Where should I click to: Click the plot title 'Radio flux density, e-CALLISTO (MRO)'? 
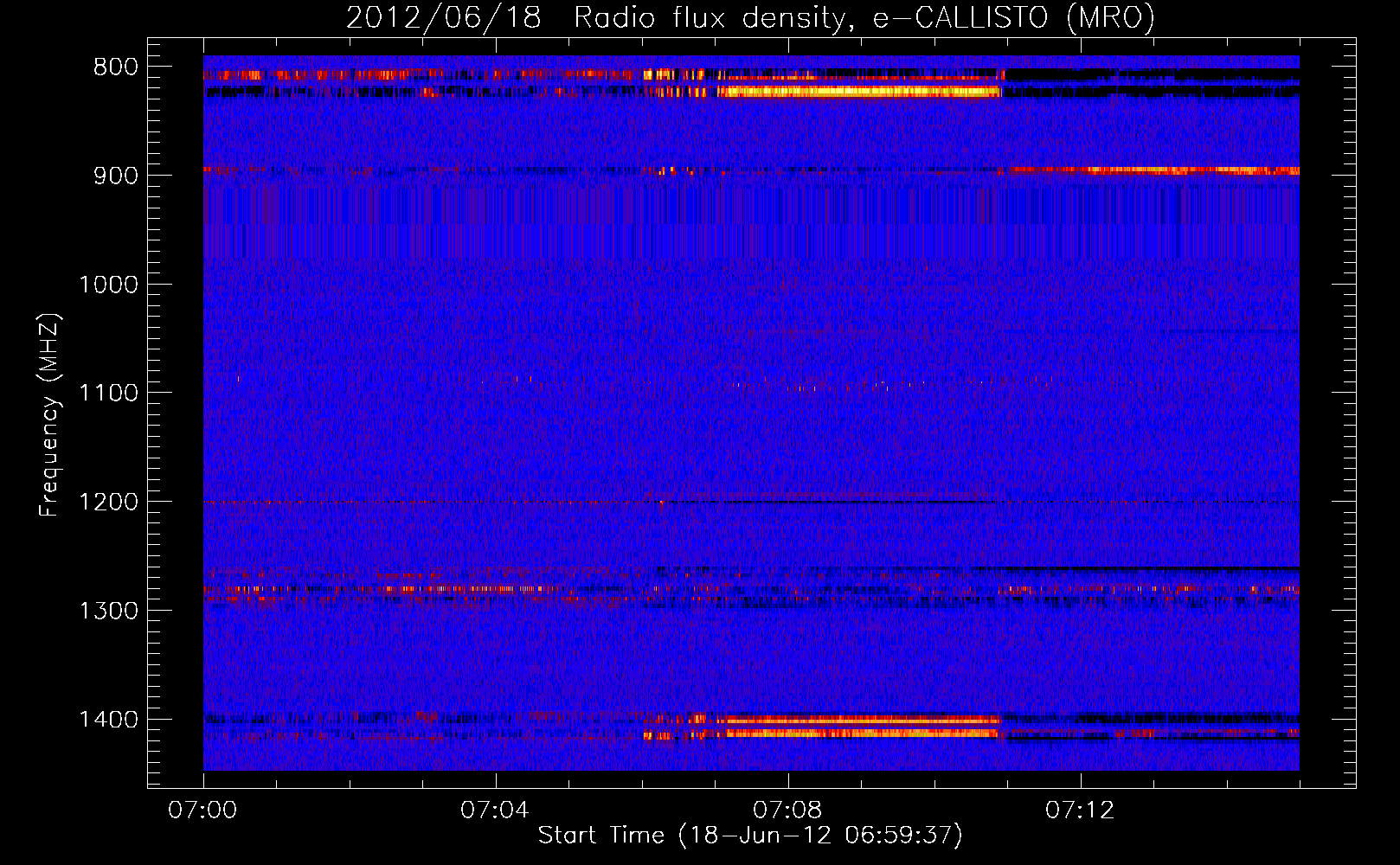pyautogui.click(x=864, y=18)
